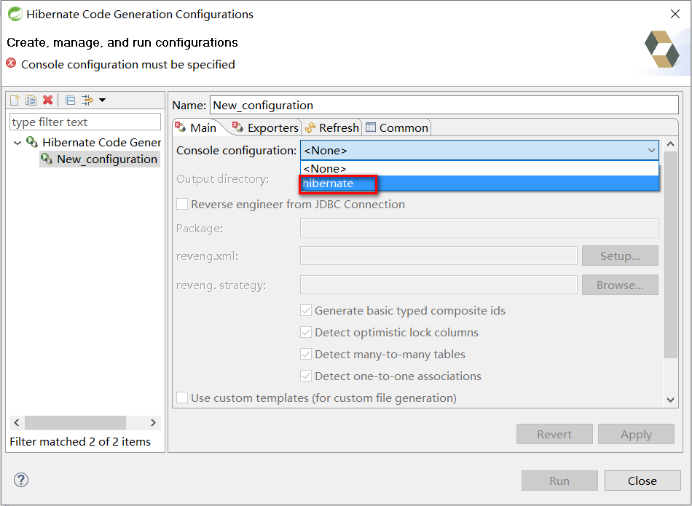Click the Duplicate configuration icon

(31, 100)
